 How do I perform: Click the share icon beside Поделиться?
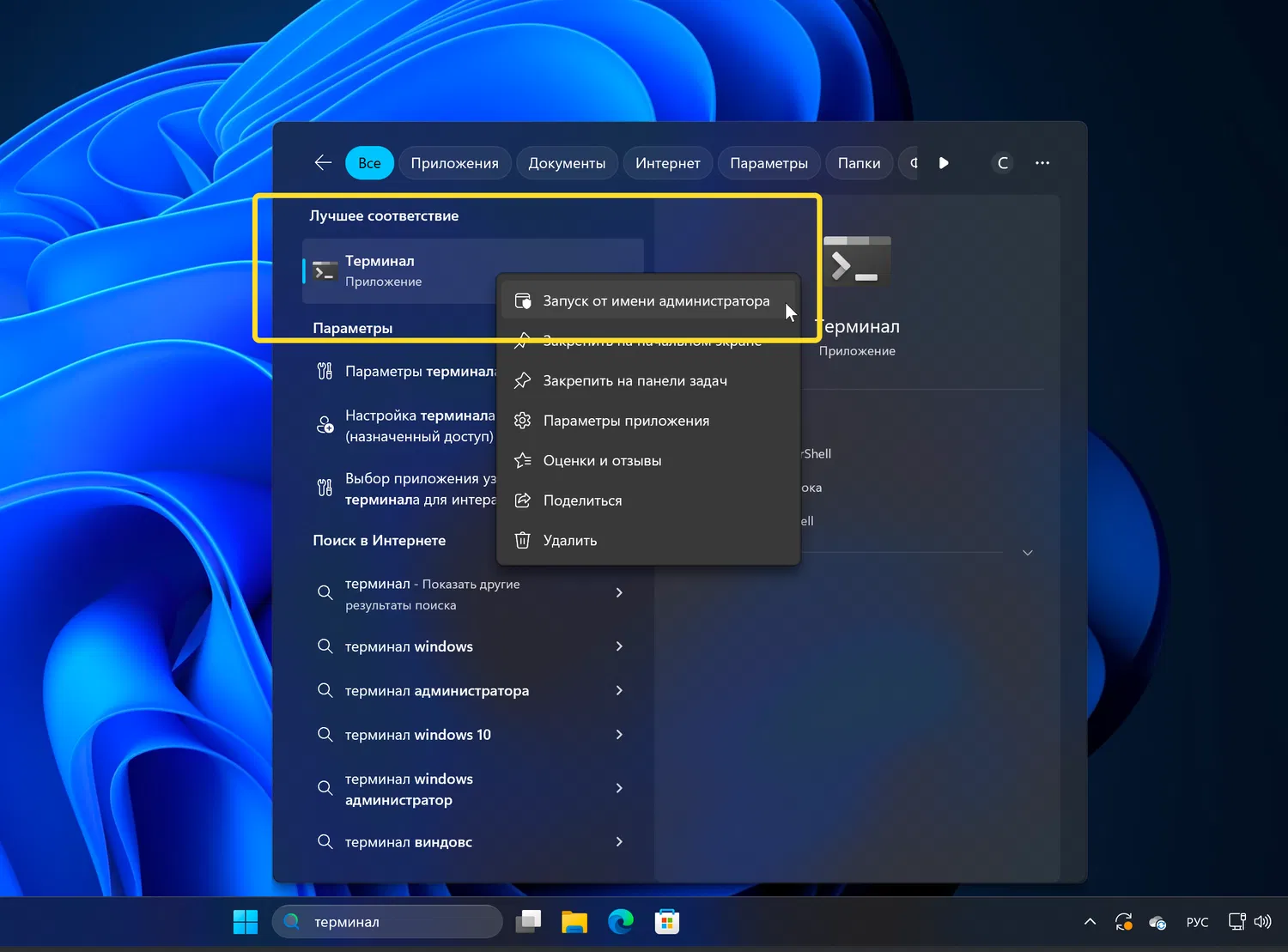point(522,500)
